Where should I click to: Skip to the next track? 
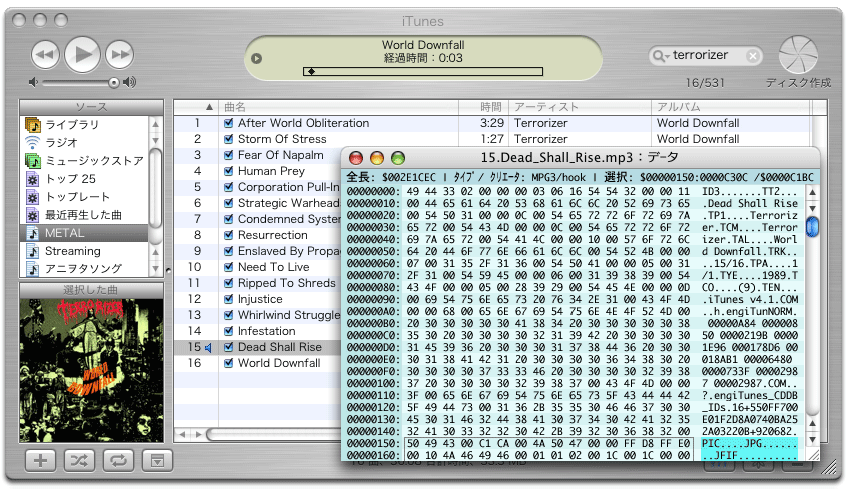pos(119,53)
